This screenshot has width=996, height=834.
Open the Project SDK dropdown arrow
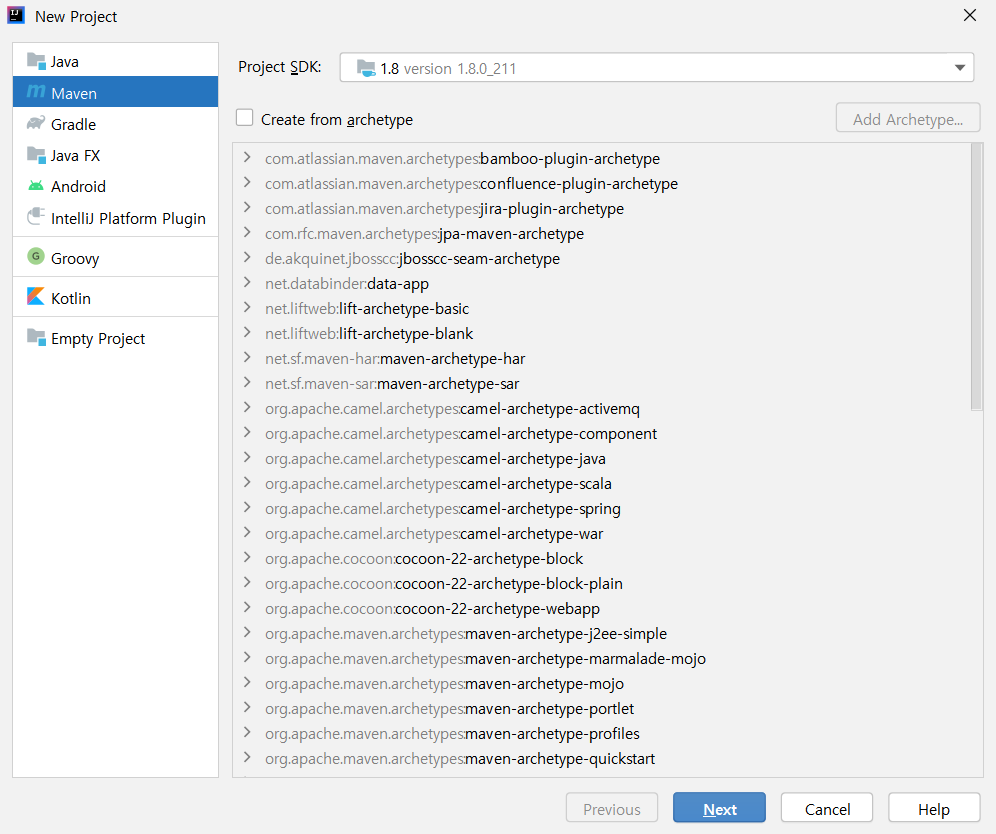(960, 67)
